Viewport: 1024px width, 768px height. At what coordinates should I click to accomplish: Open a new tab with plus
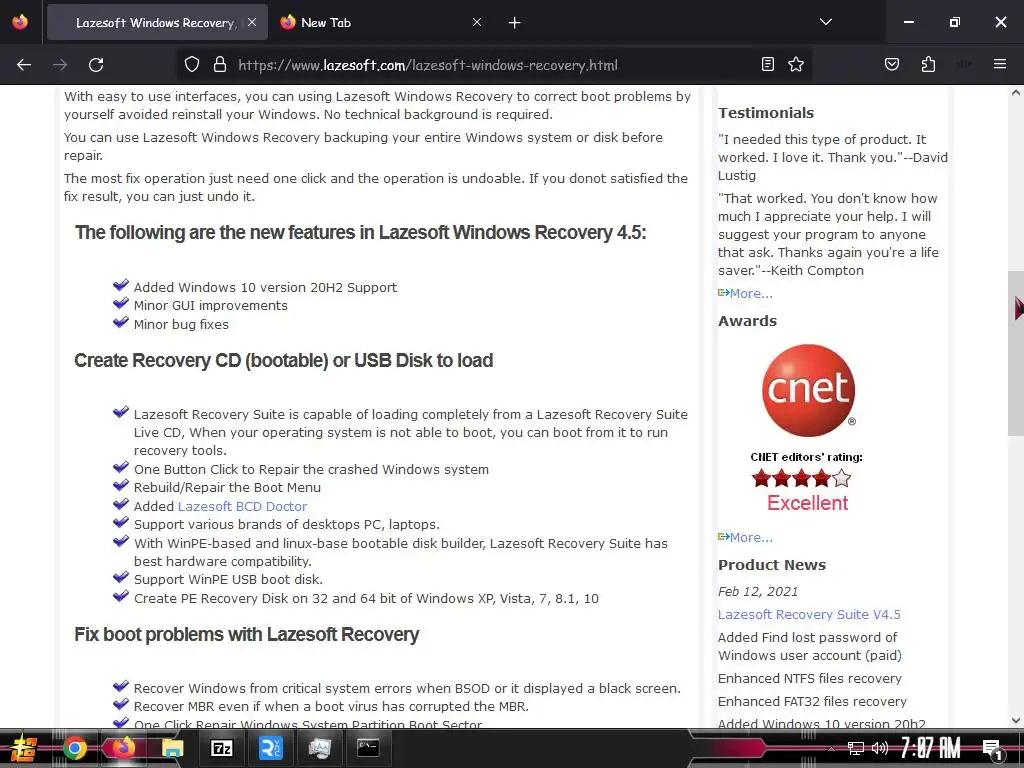click(x=515, y=23)
